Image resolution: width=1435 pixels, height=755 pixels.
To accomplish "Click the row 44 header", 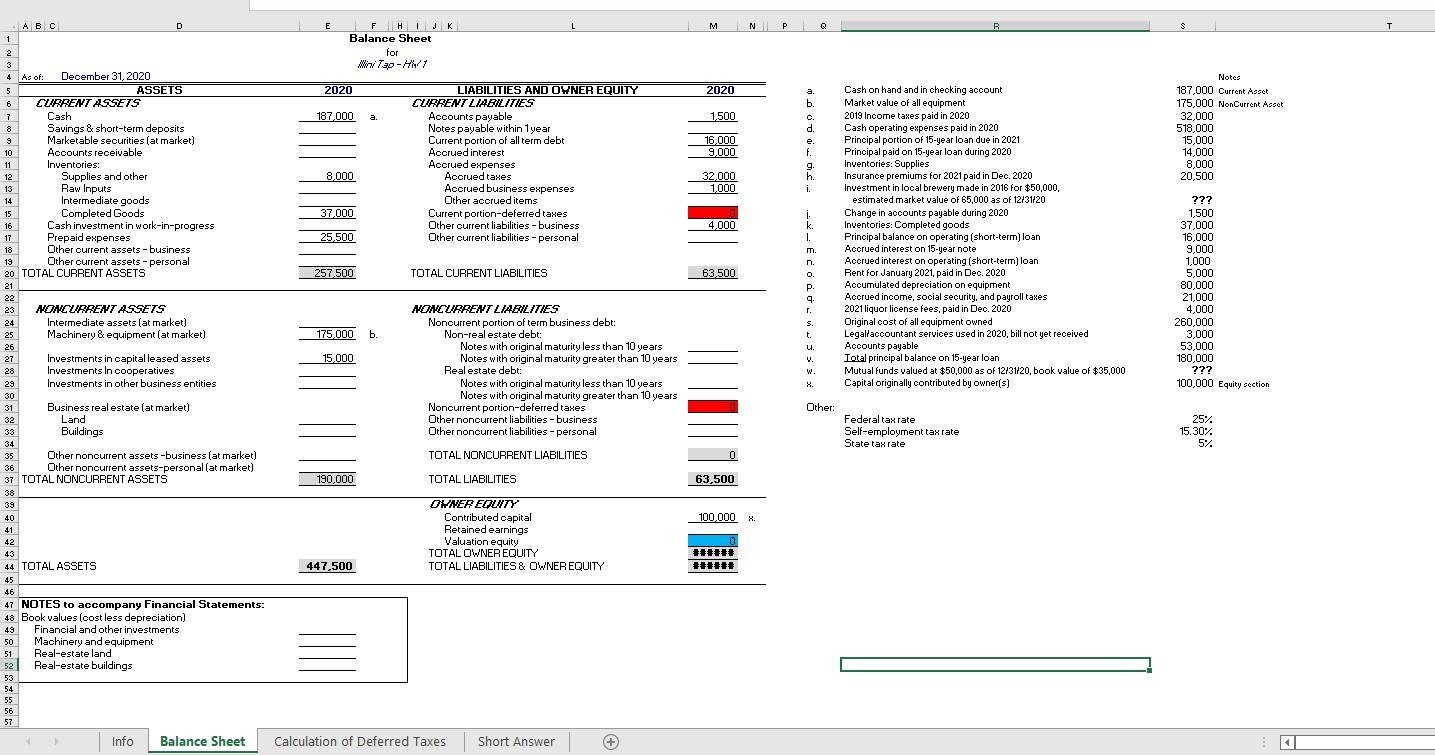I will [8, 565].
